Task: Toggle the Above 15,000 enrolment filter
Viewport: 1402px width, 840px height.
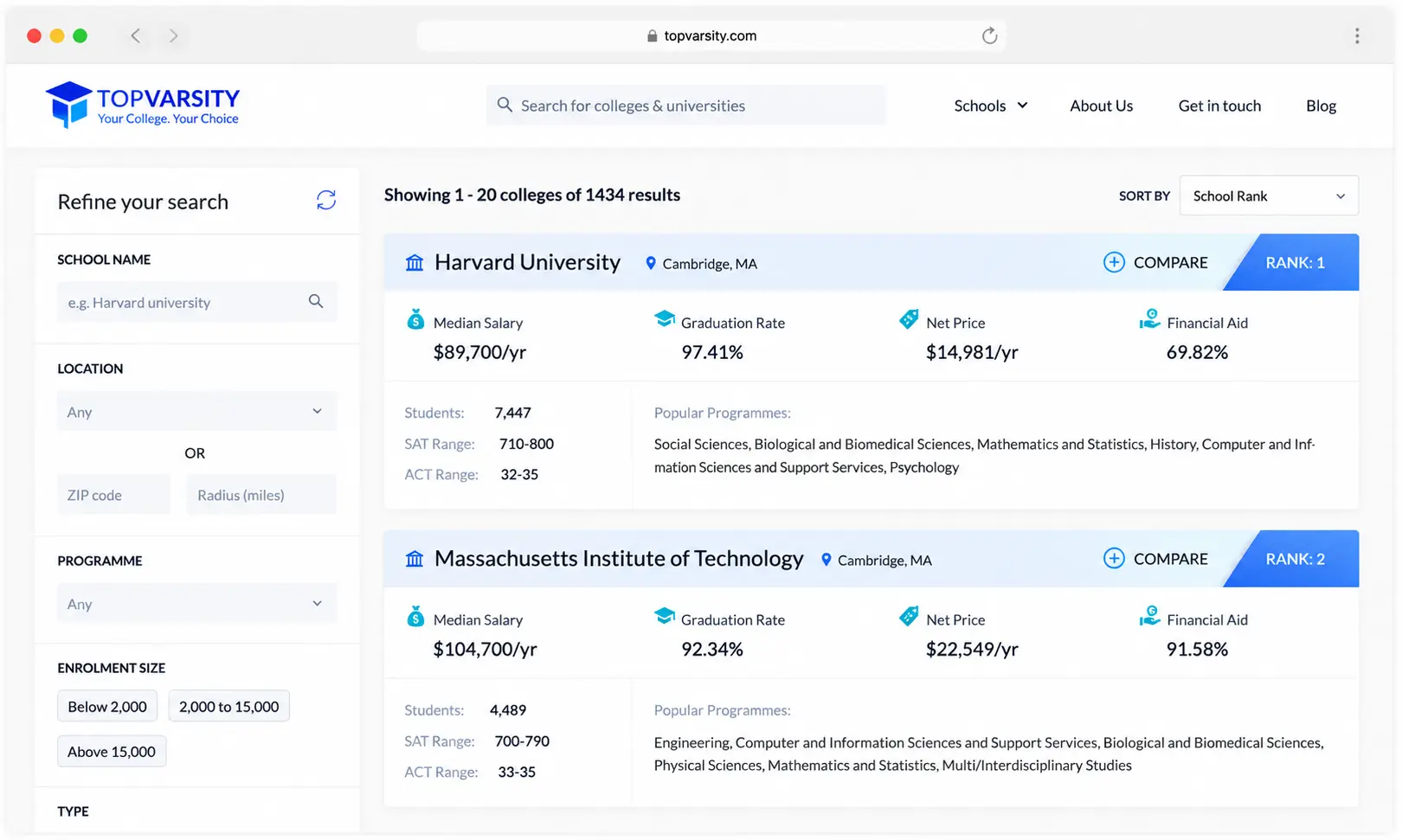Action: [112, 751]
